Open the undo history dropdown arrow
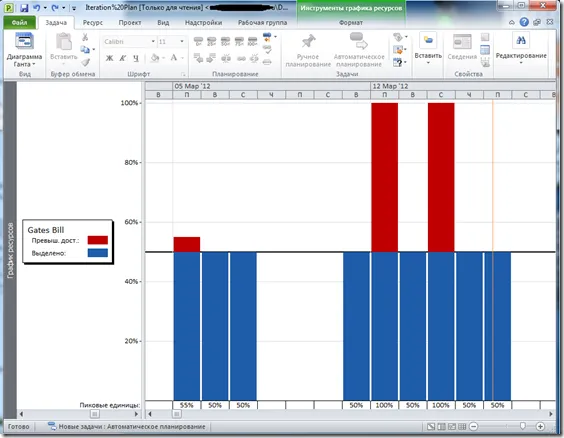 [x=45, y=8]
